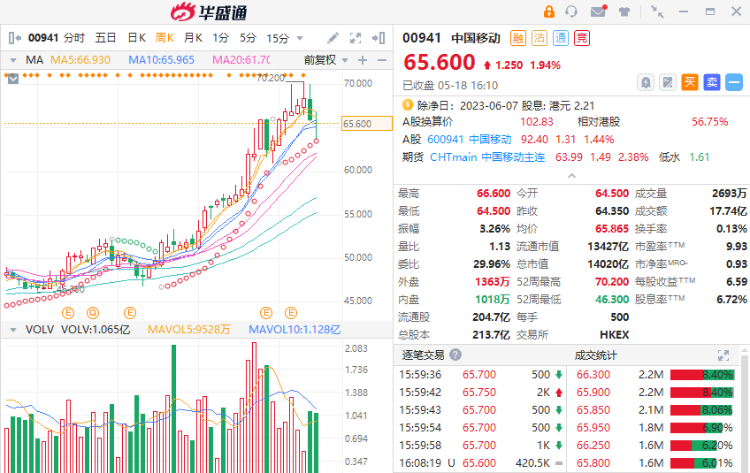Image resolution: width=750 pixels, height=473 pixels.
Task: Zoom in chart with plus icon
Action: (363, 60)
